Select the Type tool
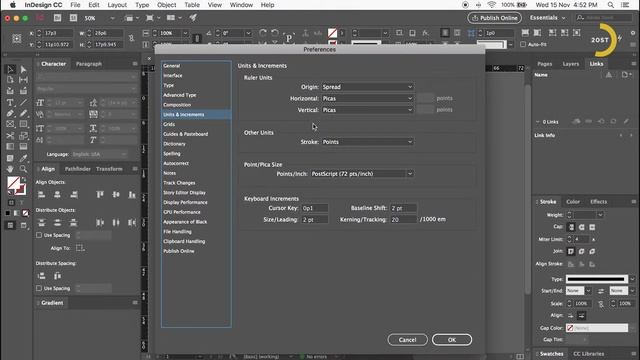 (x=10, y=102)
